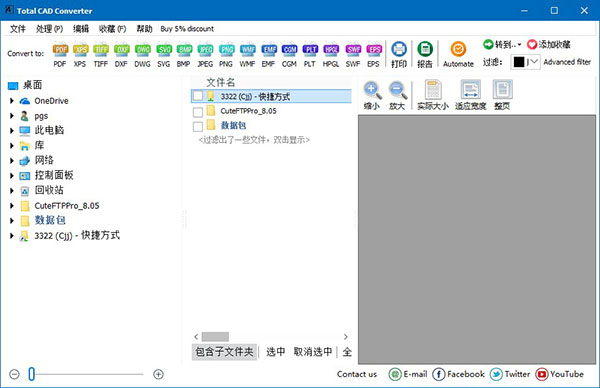Open the 帮助 menu

[144, 29]
